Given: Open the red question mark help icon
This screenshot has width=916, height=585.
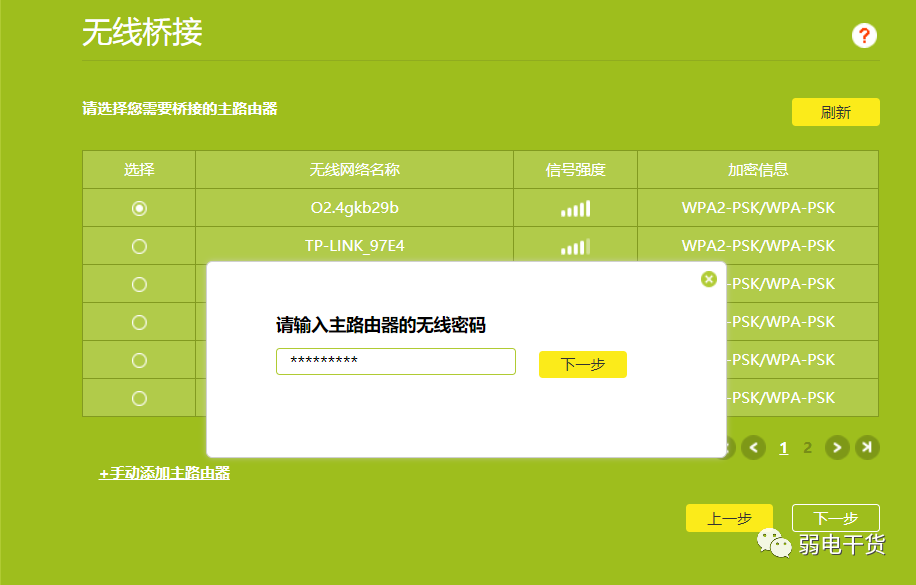Looking at the screenshot, I should click(x=864, y=36).
